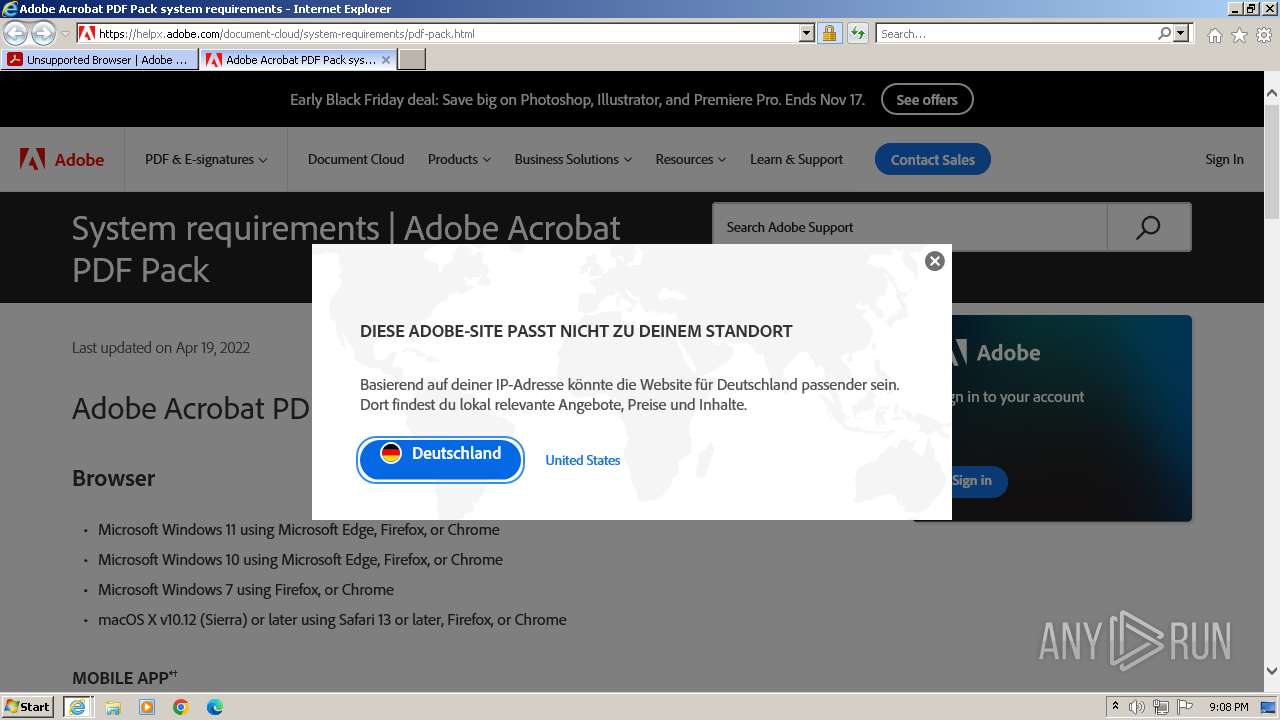Switch to Unsupported Browser tab
This screenshot has width=1280, height=720.
(99, 60)
